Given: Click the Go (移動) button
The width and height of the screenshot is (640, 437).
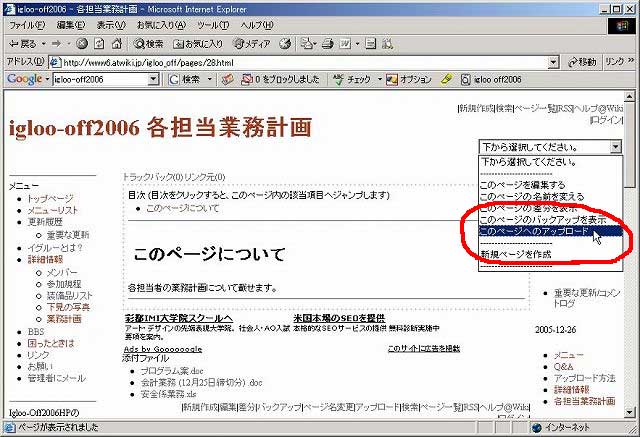Looking at the screenshot, I should 582,62.
